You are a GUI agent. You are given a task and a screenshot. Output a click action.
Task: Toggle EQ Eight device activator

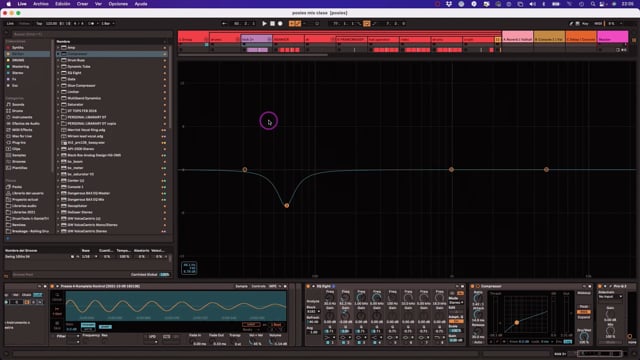point(308,287)
